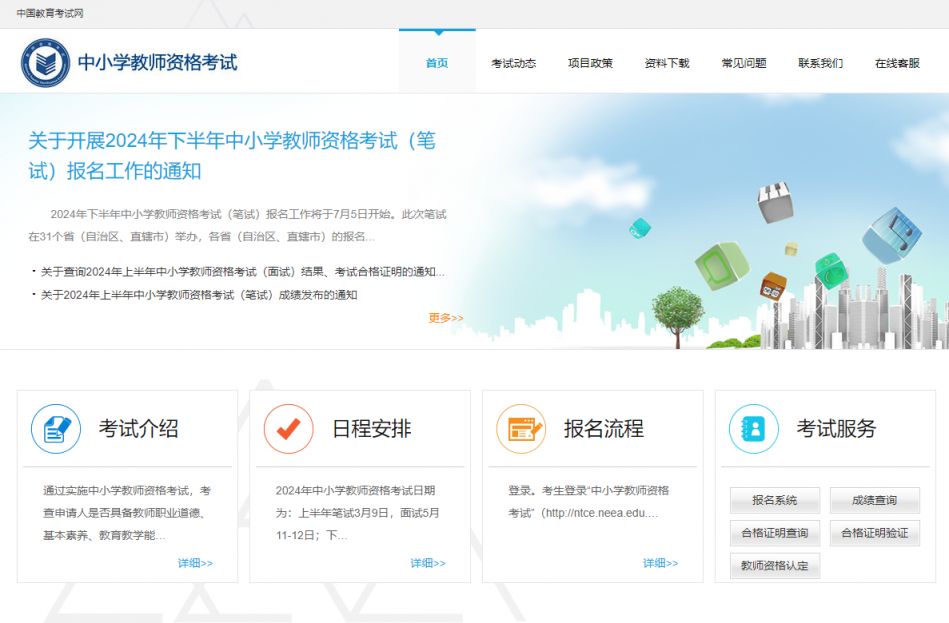This screenshot has width=949, height=623.
Task: Open 2024年上半年笔试成绩发布的通知 link
Action: click(199, 295)
